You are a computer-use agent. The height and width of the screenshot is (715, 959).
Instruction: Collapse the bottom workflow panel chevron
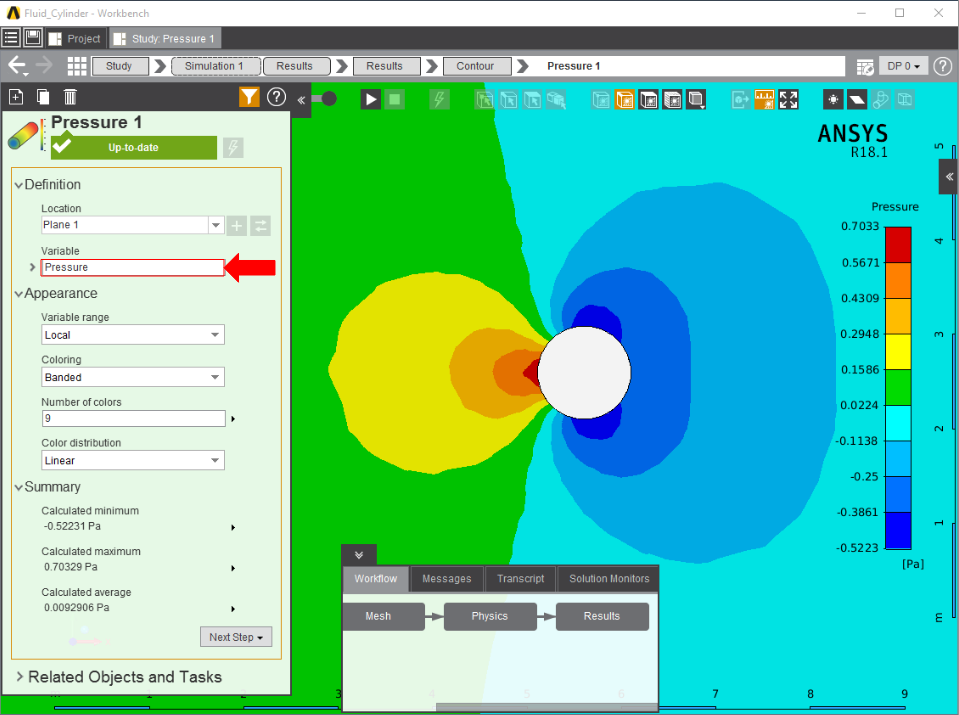pyautogui.click(x=359, y=555)
